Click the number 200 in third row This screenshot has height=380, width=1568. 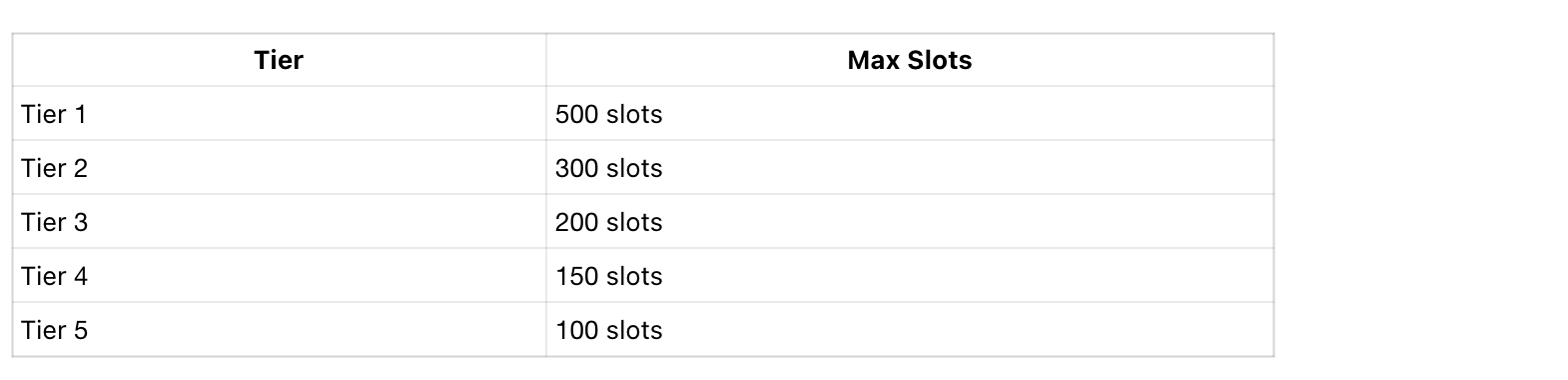576,222
